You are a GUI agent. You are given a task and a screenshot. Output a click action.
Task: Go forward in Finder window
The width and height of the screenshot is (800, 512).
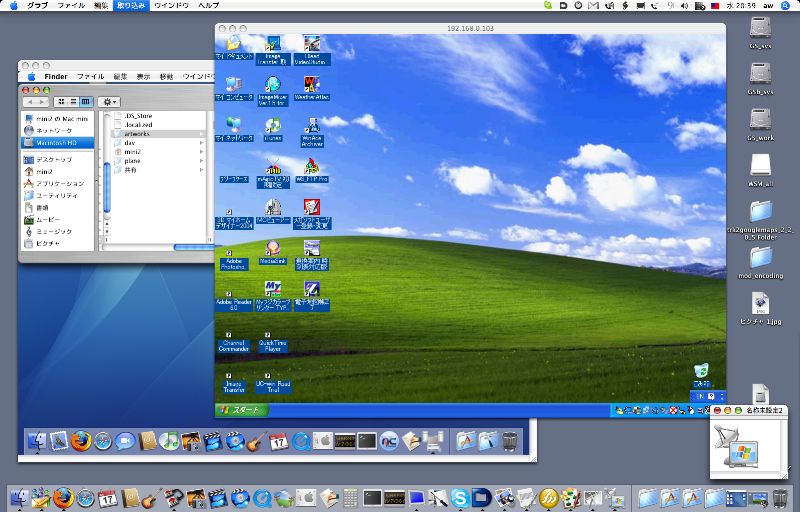(x=42, y=102)
